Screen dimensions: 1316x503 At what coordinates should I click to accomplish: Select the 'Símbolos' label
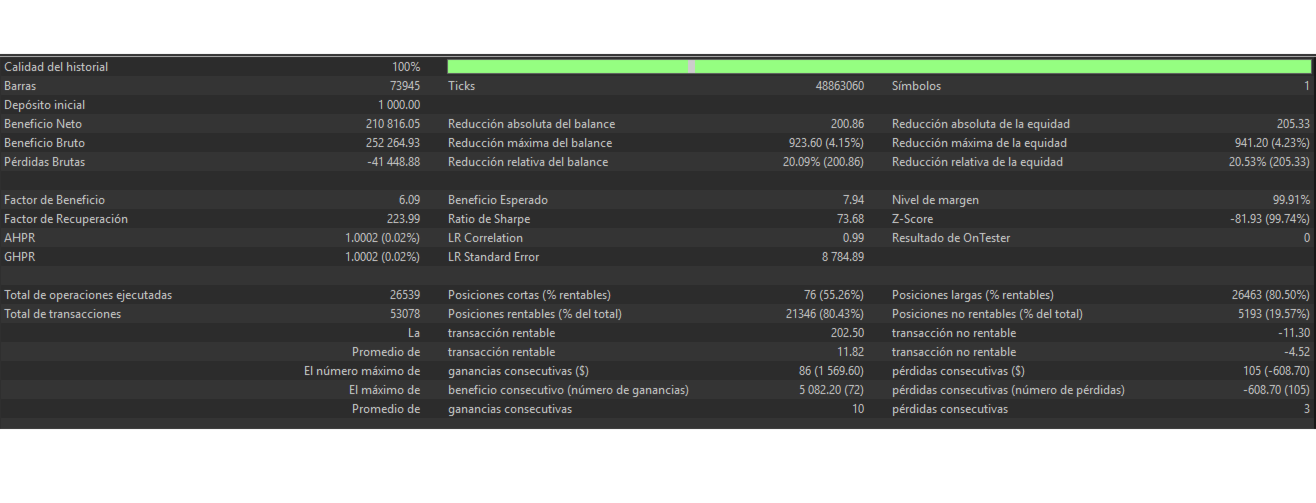coord(916,86)
